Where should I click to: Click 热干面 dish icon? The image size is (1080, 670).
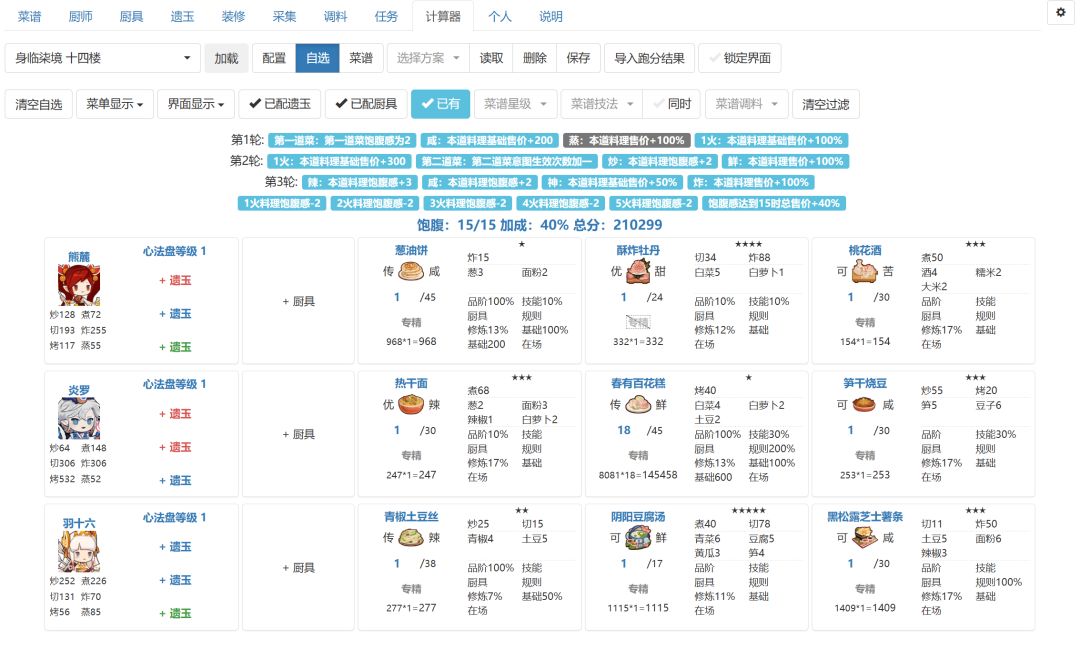tap(411, 404)
